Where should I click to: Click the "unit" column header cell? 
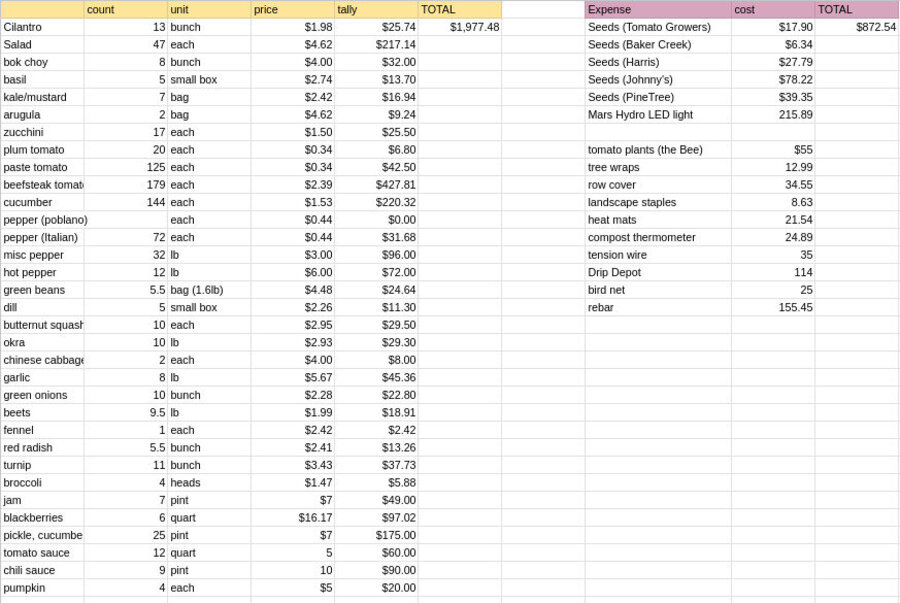(208, 9)
